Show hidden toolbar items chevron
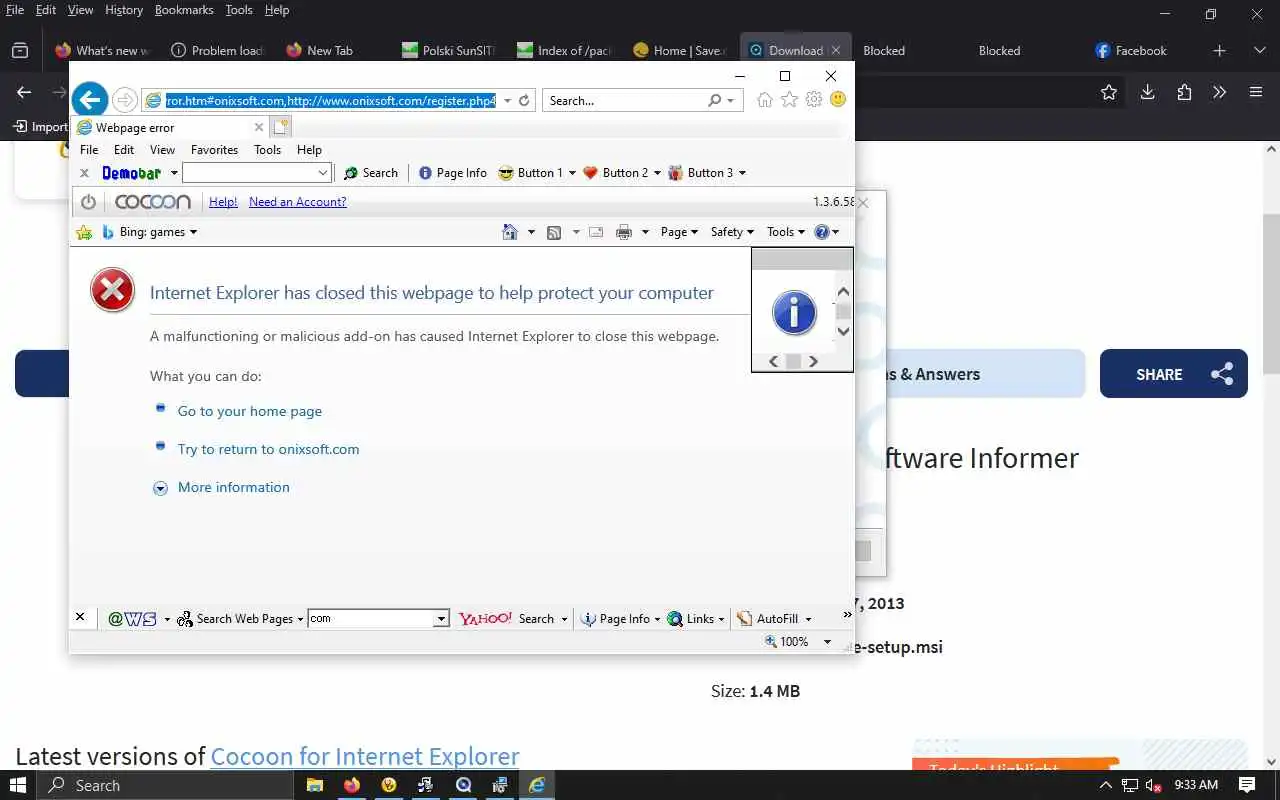This screenshot has height=800, width=1280. [847, 616]
